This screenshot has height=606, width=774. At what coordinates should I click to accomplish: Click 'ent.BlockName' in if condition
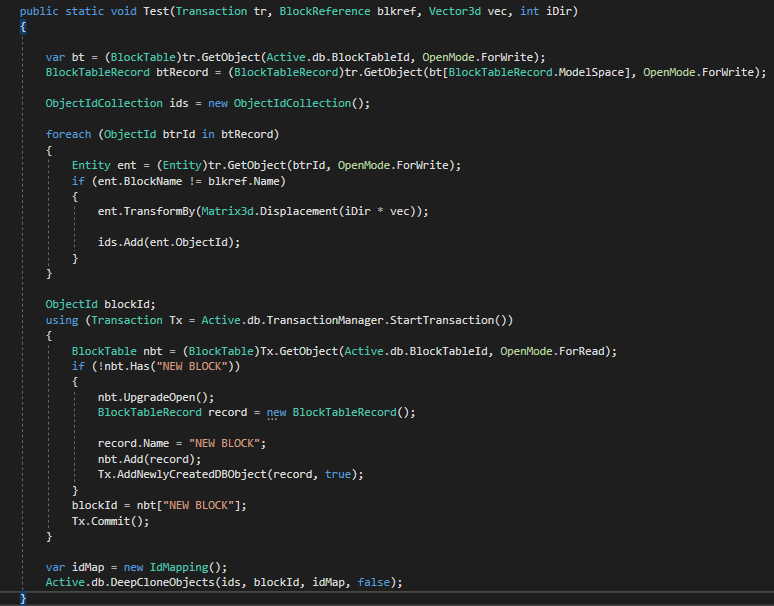(140, 182)
